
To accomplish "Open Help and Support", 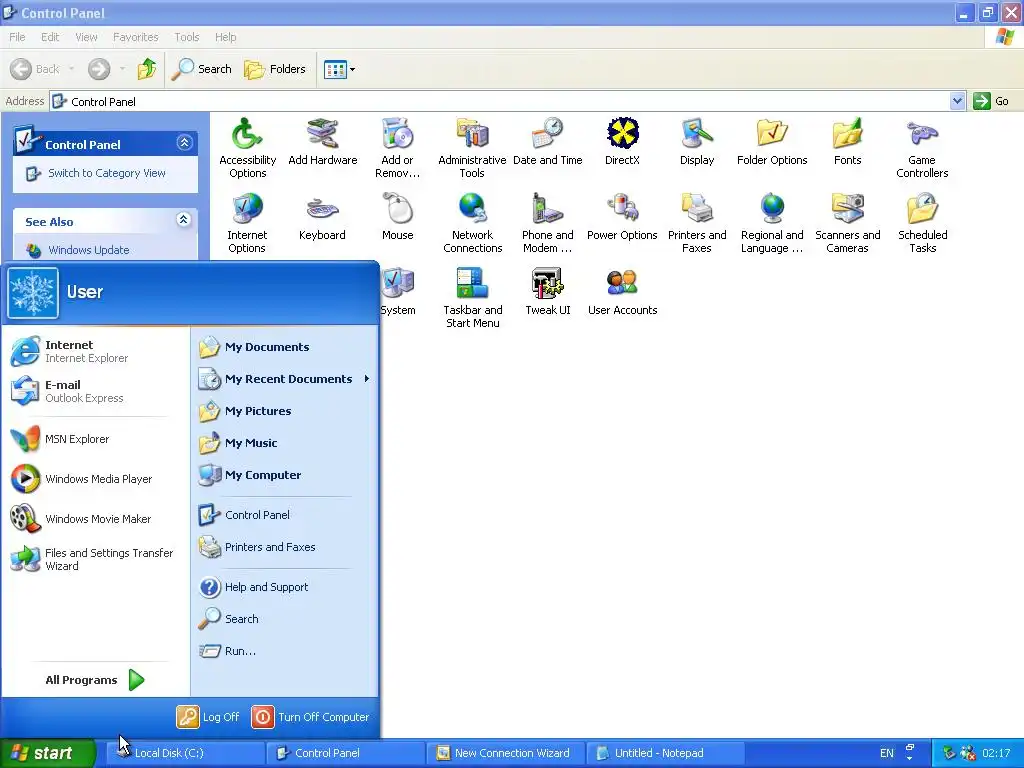I will 285,586.
